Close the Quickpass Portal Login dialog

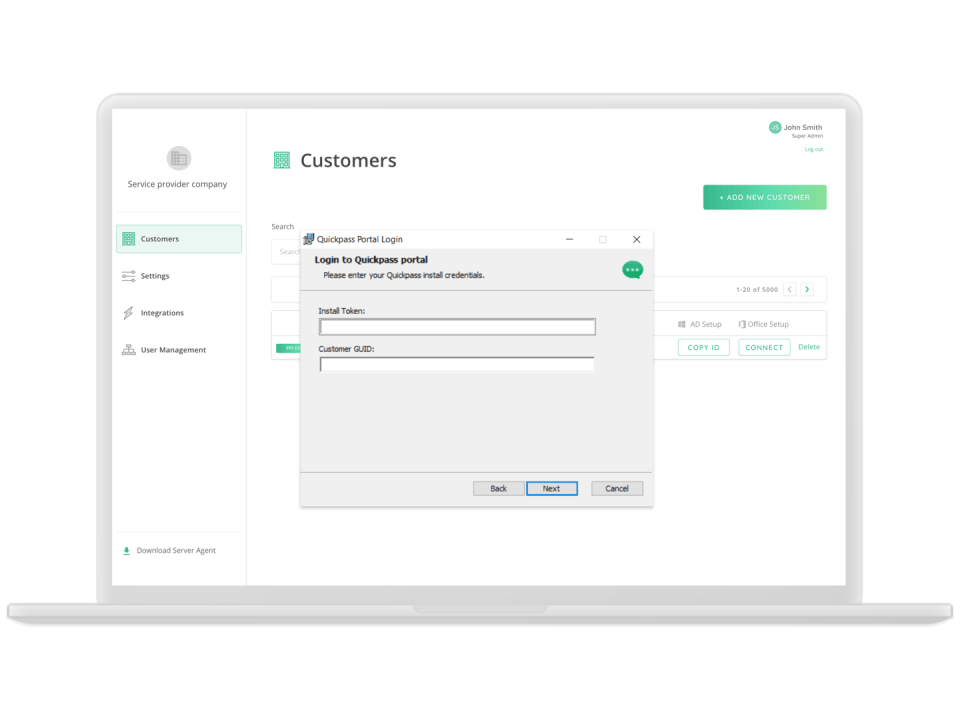click(x=637, y=239)
